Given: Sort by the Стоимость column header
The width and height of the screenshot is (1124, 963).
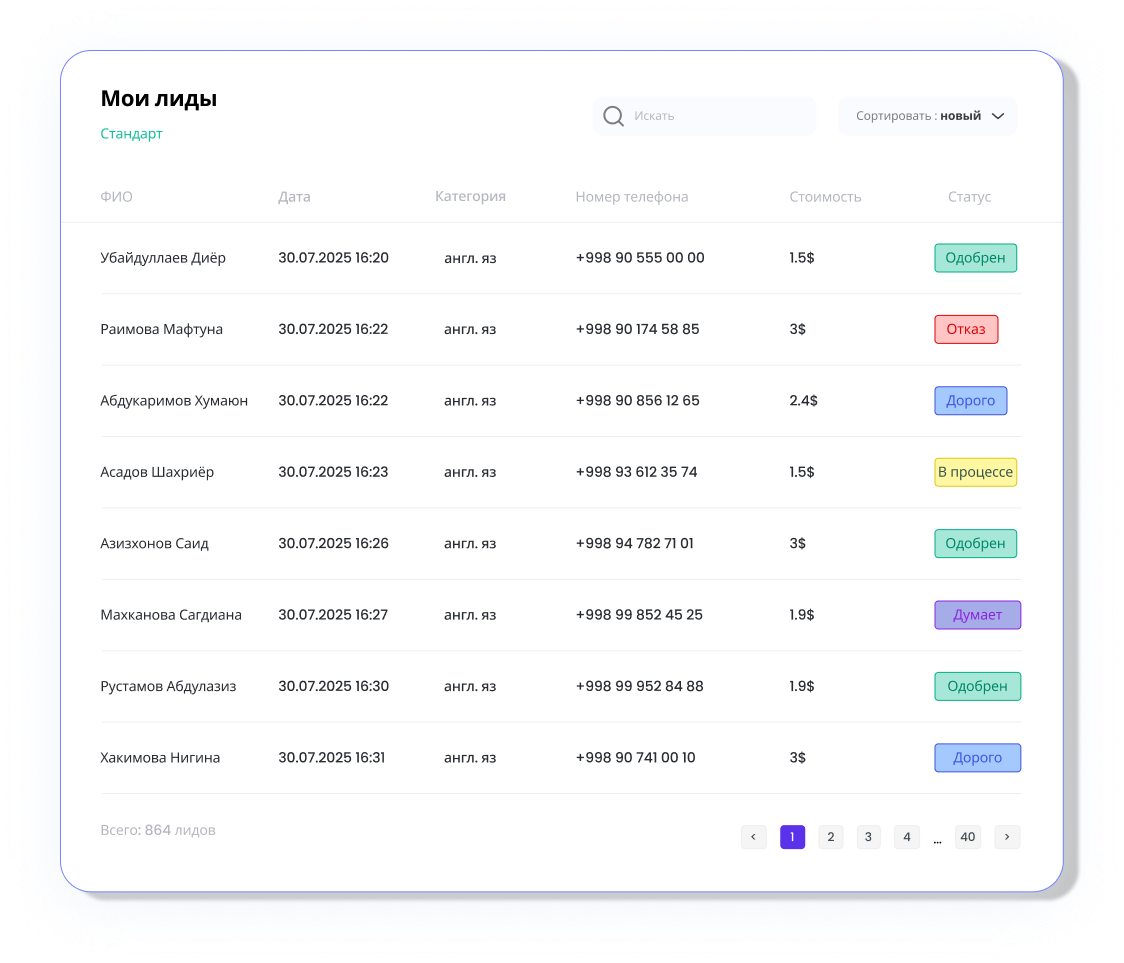Looking at the screenshot, I should (x=825, y=197).
